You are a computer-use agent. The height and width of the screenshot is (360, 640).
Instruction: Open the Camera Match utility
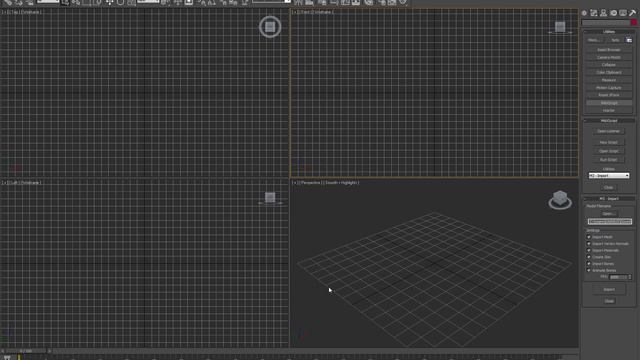609,58
